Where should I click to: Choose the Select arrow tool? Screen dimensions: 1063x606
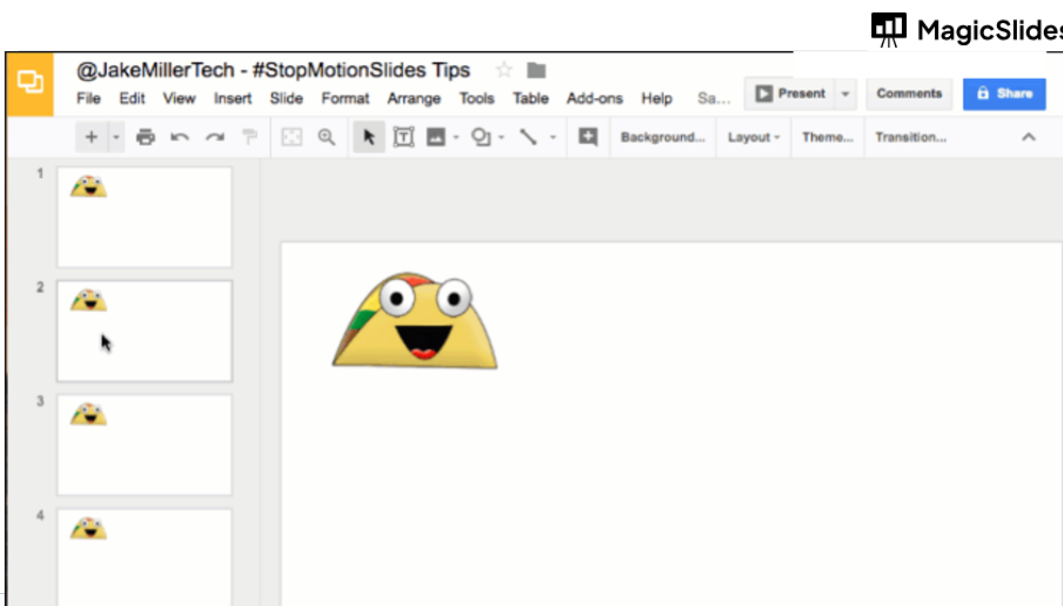coord(369,137)
